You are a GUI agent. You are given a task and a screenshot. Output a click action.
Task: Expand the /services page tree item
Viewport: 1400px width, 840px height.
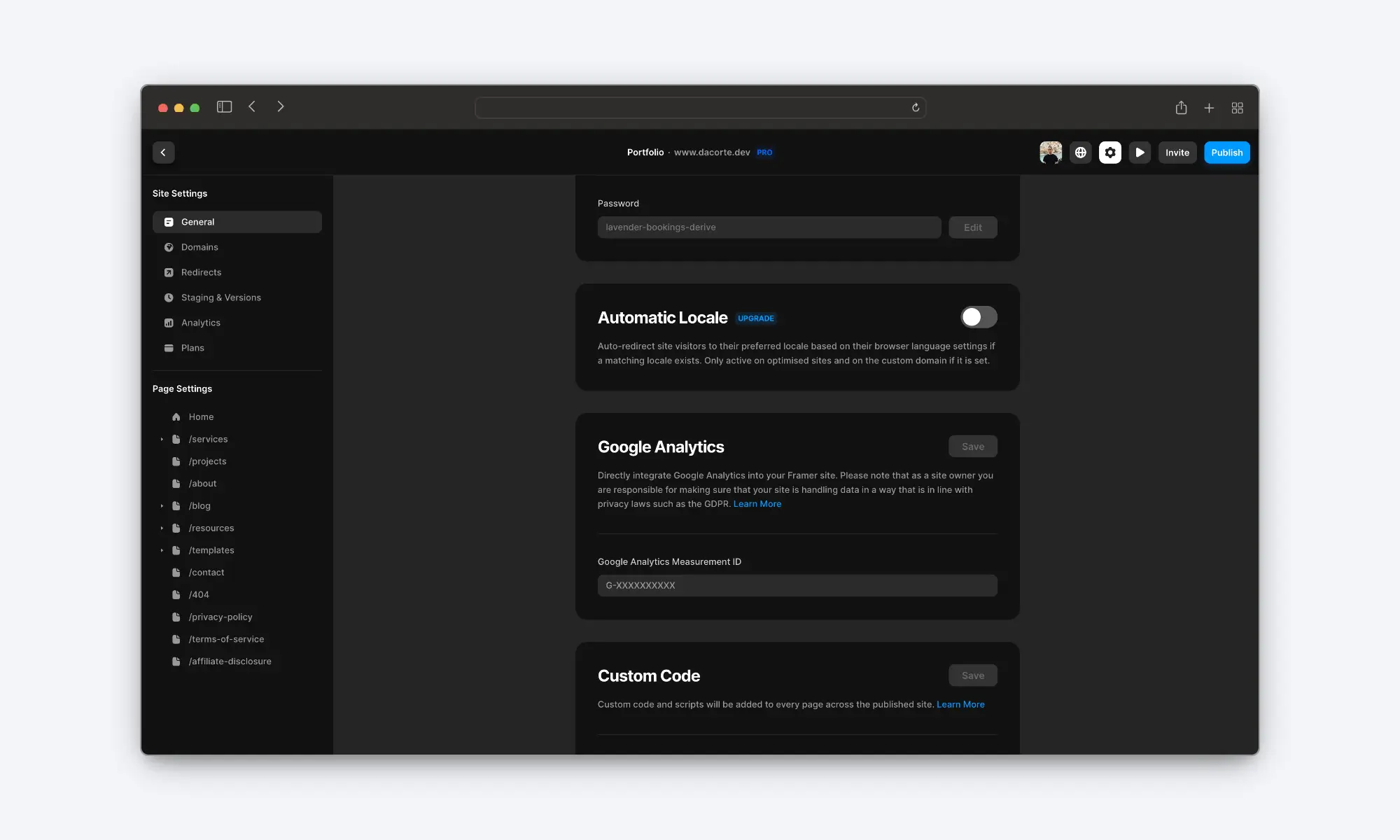pyautogui.click(x=162, y=439)
